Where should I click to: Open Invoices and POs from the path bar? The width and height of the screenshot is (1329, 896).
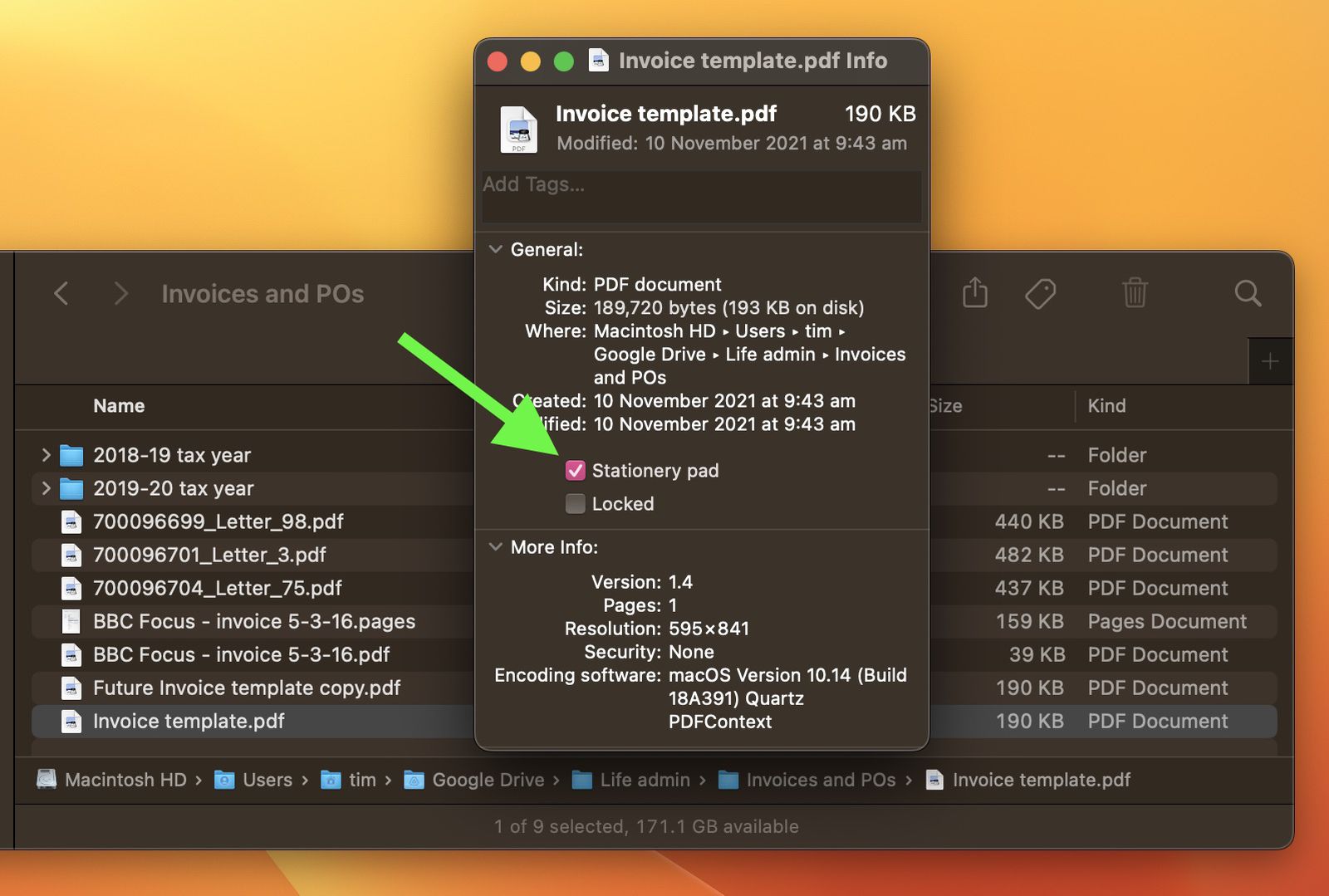(821, 780)
